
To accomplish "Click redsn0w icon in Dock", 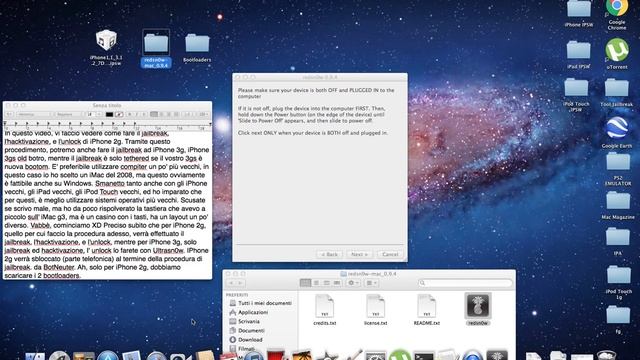I will pos(497,355).
